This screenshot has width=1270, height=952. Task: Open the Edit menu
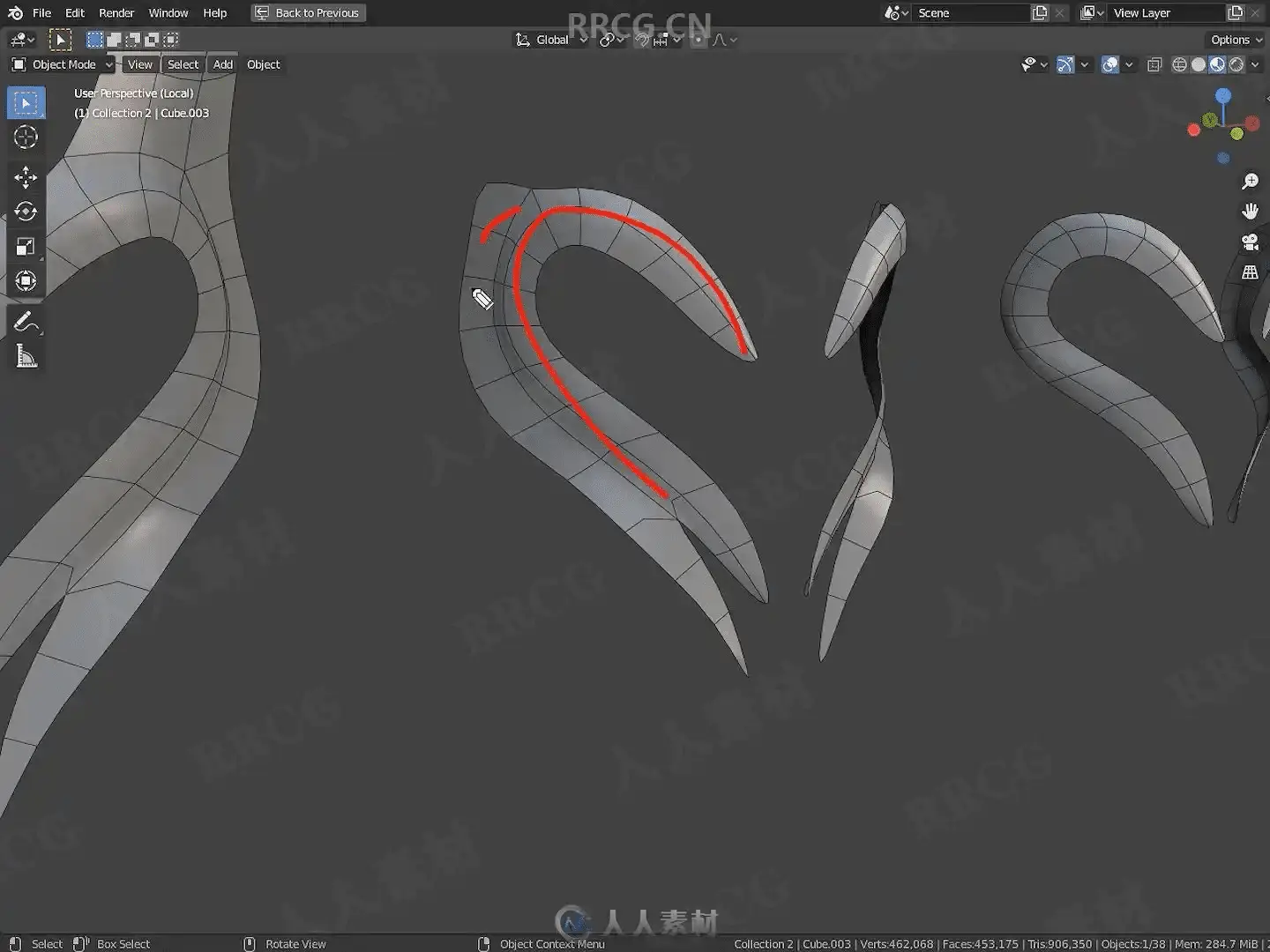75,13
